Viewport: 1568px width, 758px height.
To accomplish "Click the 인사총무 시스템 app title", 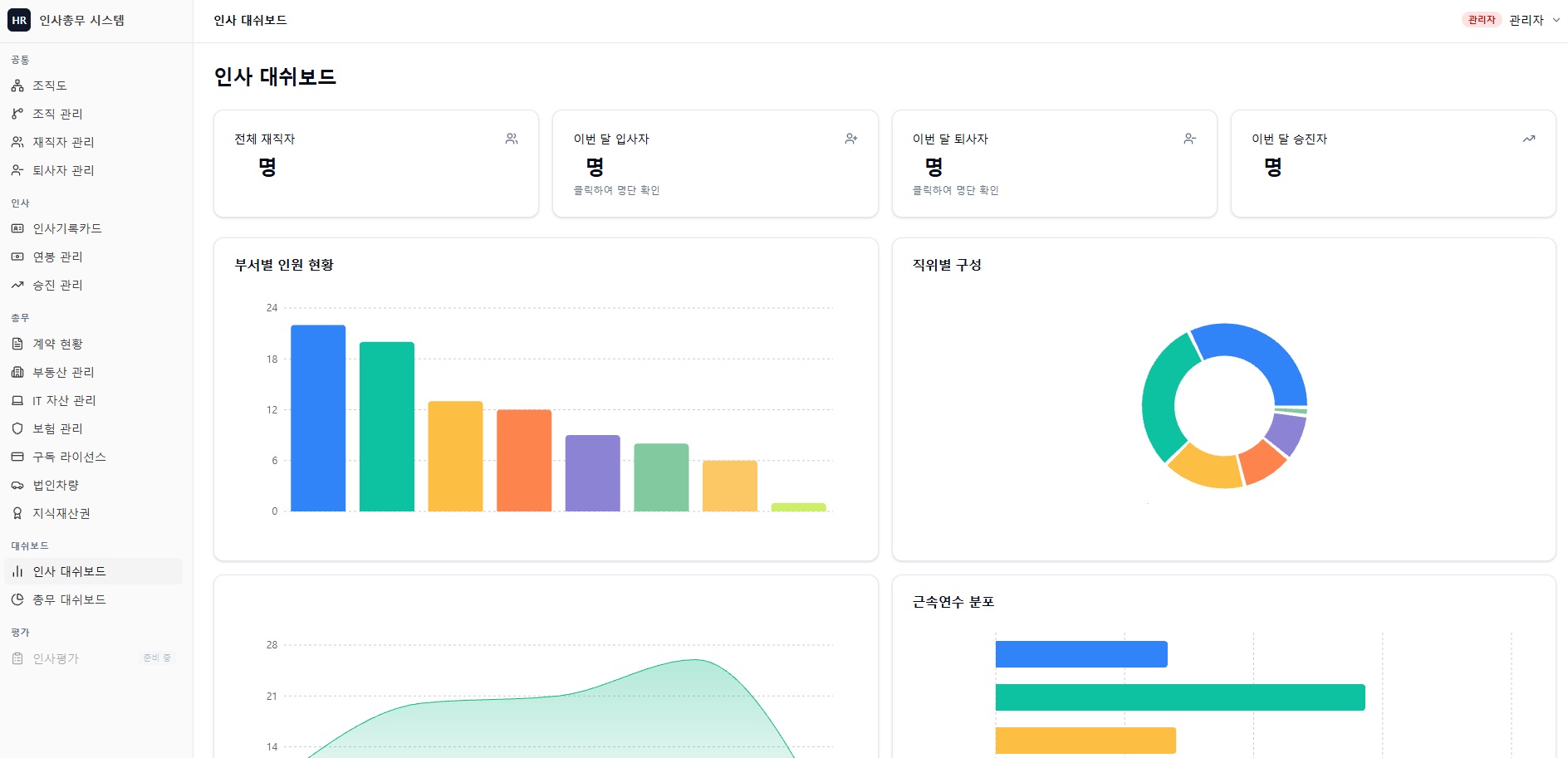I will pos(81,20).
